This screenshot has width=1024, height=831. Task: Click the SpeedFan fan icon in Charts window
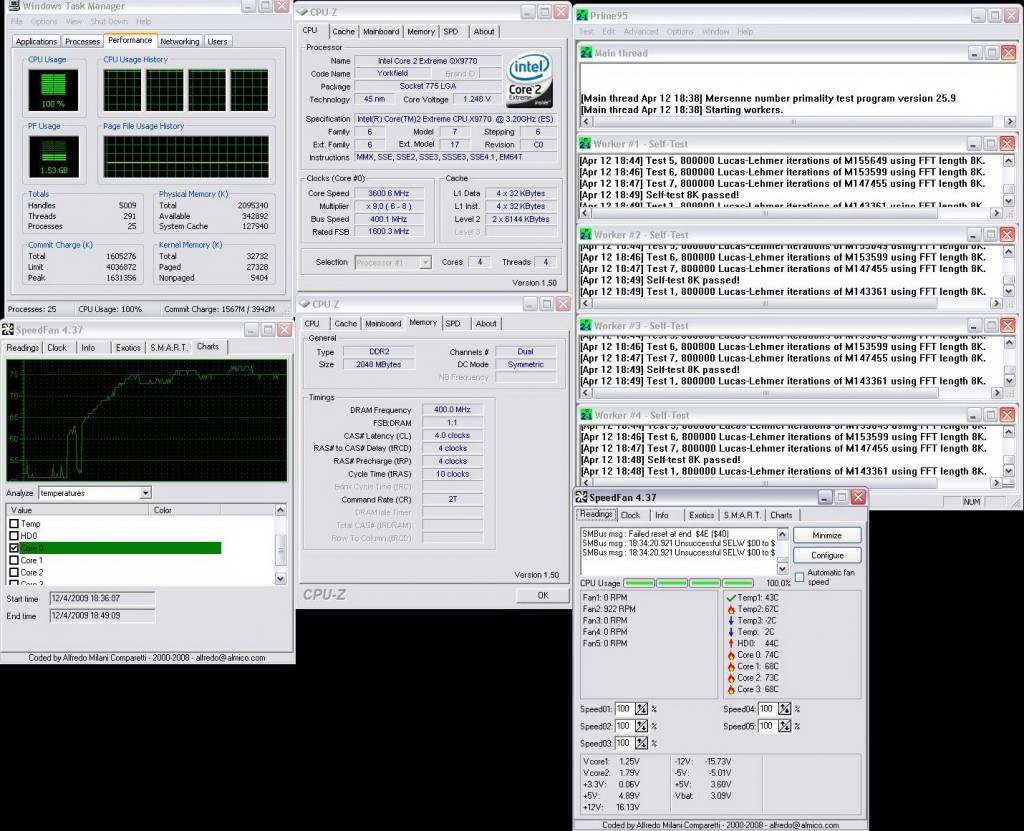pos(8,329)
